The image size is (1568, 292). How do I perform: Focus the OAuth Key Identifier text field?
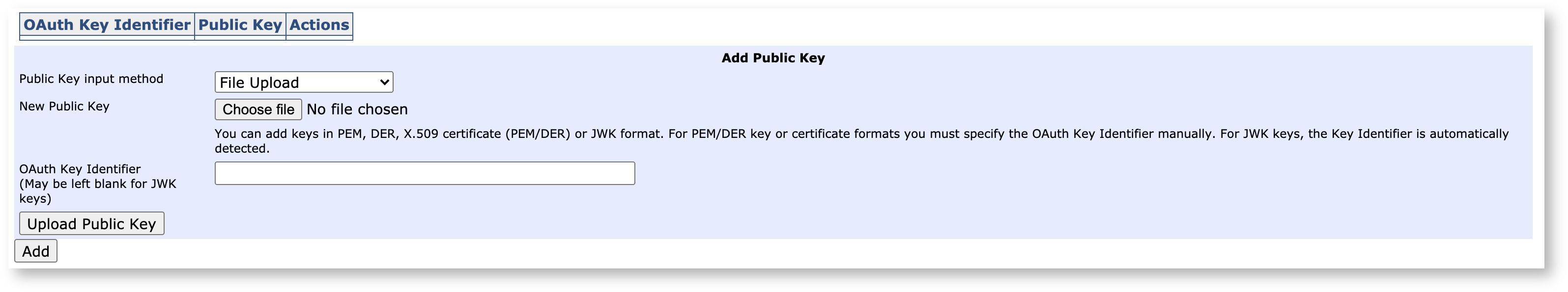pyautogui.click(x=424, y=173)
